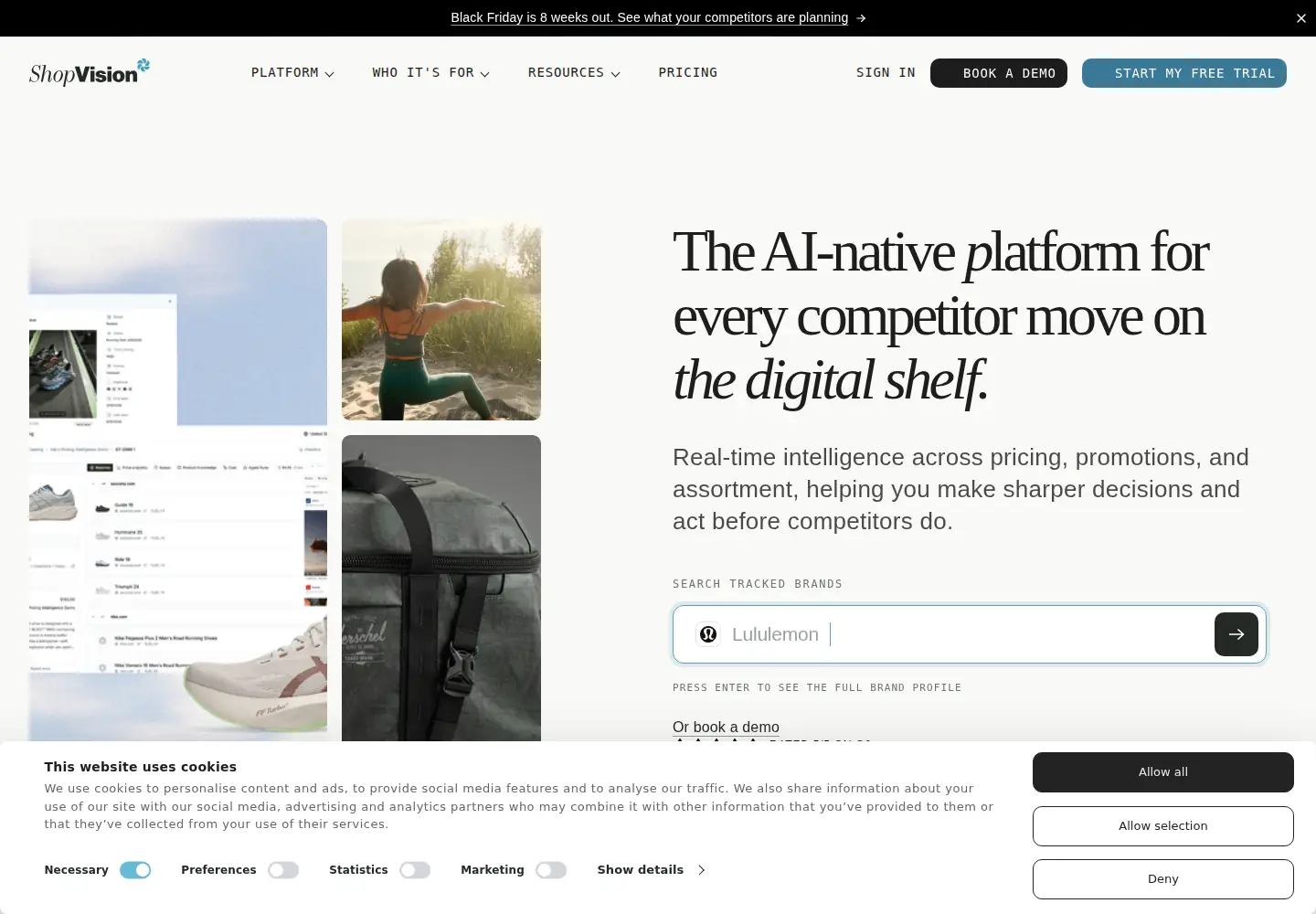
Task: Click the ShopVision logo
Action: coord(90,72)
